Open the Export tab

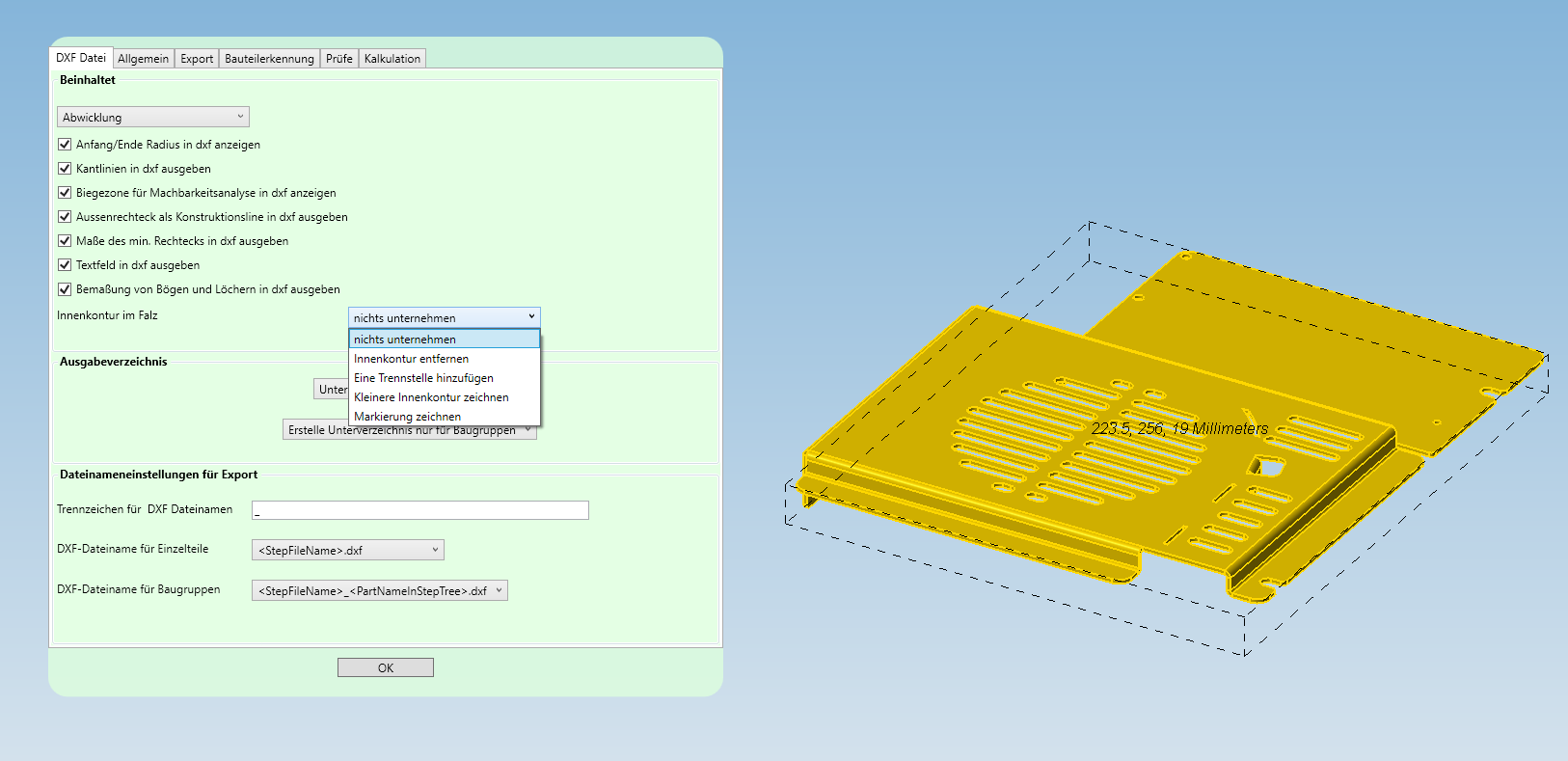197,59
